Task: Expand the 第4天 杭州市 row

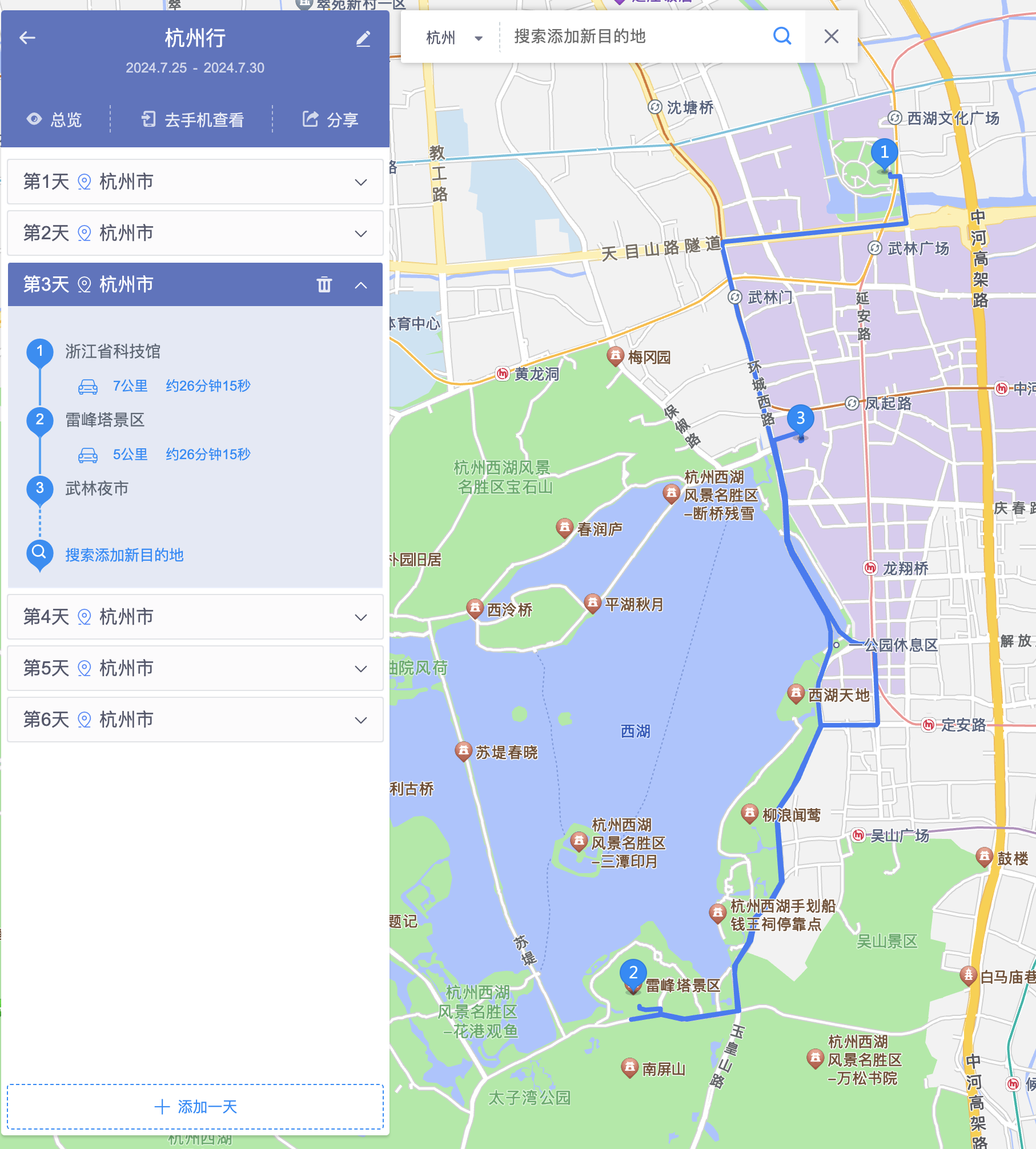Action: coord(195,617)
